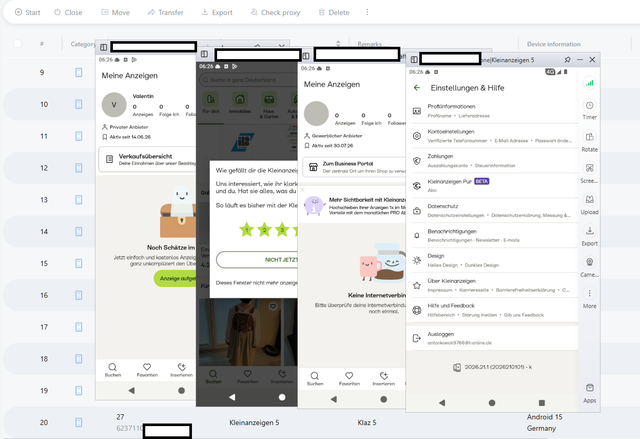Click the Export toolbar button
Screen dimensions: 640x439
coord(217,12)
